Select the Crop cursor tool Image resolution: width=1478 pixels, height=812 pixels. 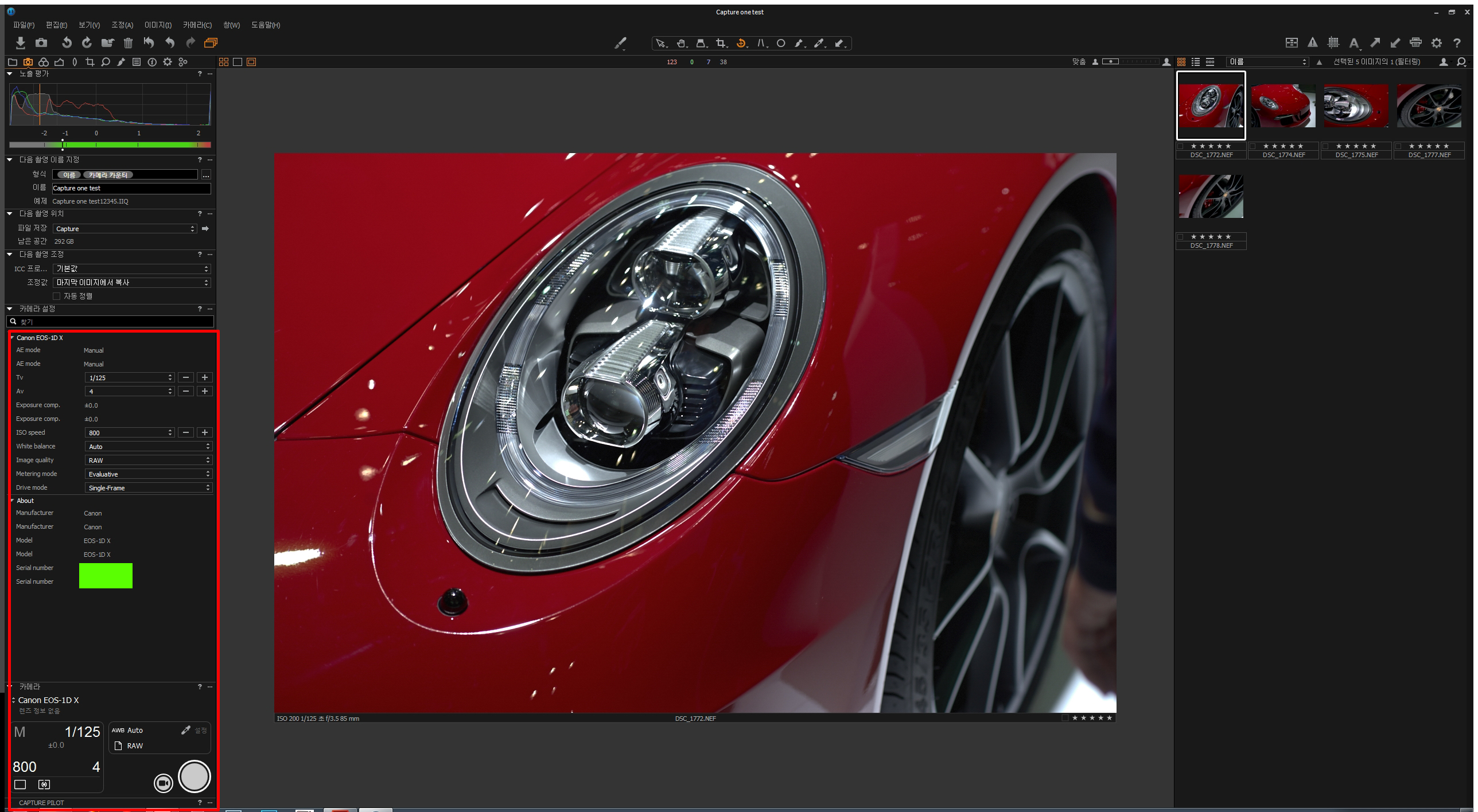coord(721,44)
